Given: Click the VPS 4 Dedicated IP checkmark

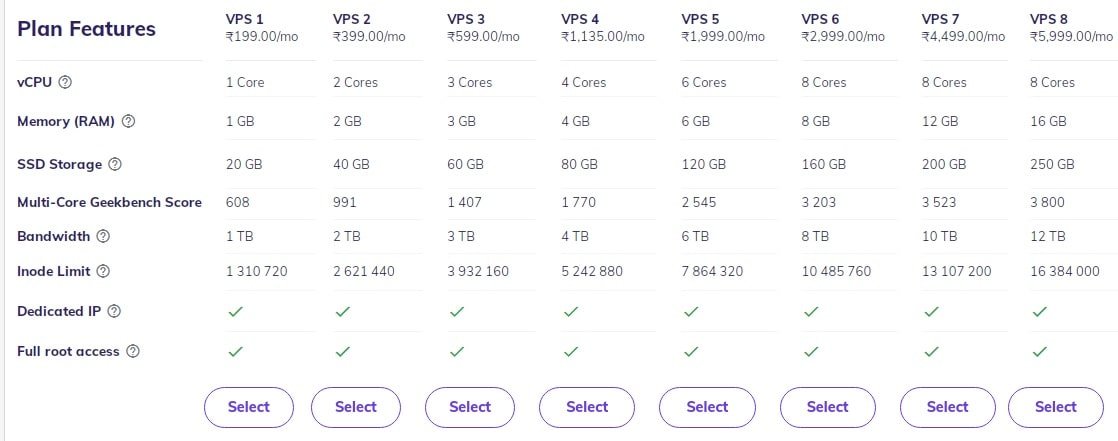Looking at the screenshot, I should click(x=570, y=311).
